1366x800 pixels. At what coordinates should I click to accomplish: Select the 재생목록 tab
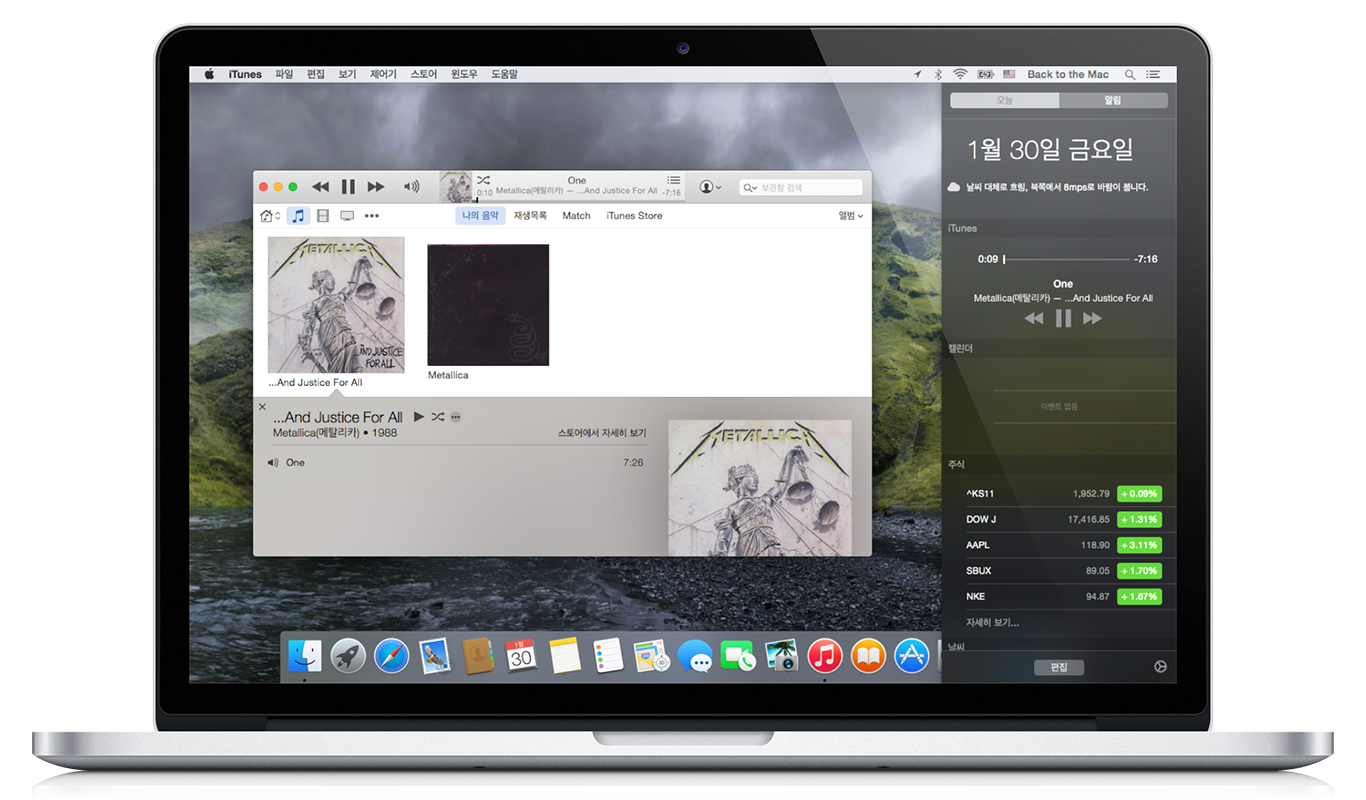click(x=531, y=216)
